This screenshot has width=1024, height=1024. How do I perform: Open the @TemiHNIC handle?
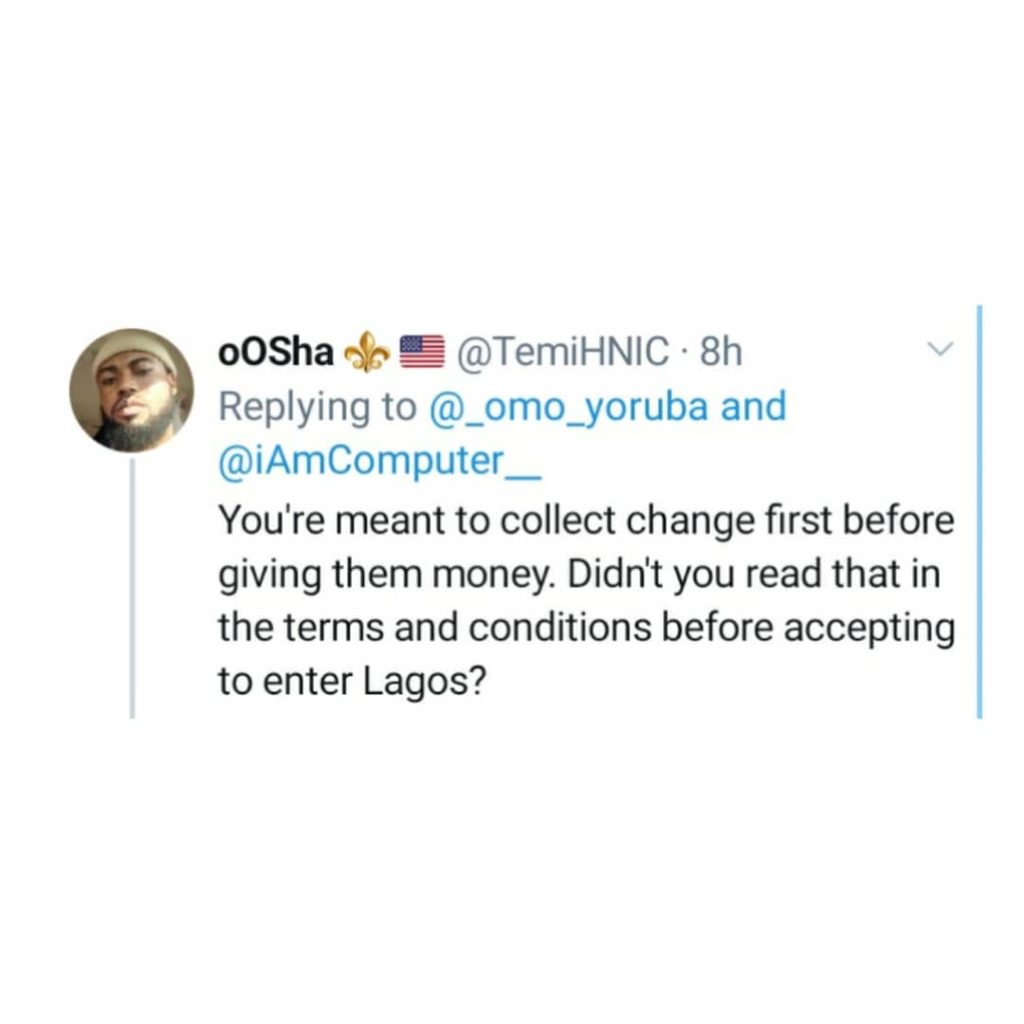click(x=560, y=351)
